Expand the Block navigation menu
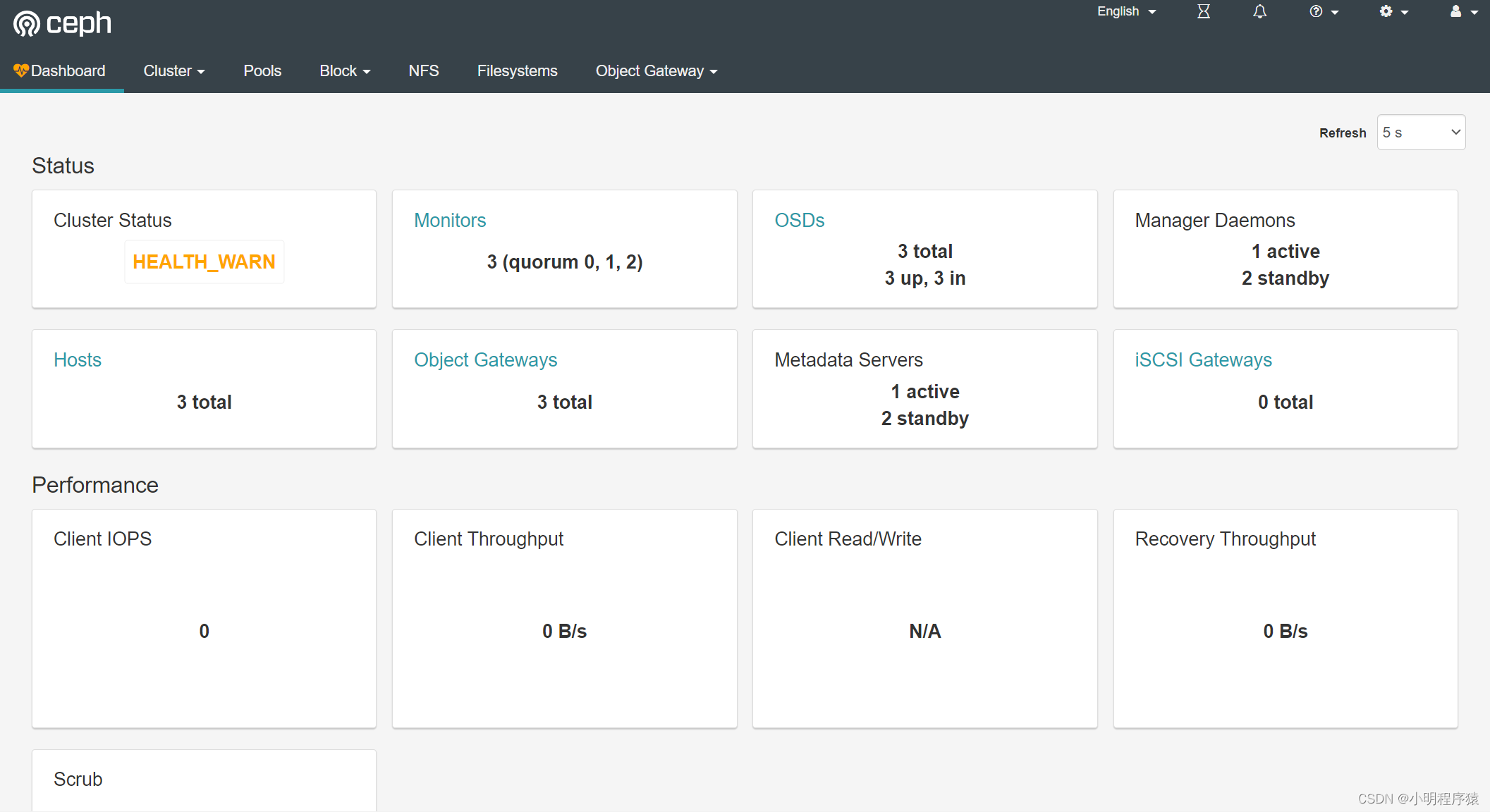Image resolution: width=1490 pixels, height=812 pixels. pos(344,70)
